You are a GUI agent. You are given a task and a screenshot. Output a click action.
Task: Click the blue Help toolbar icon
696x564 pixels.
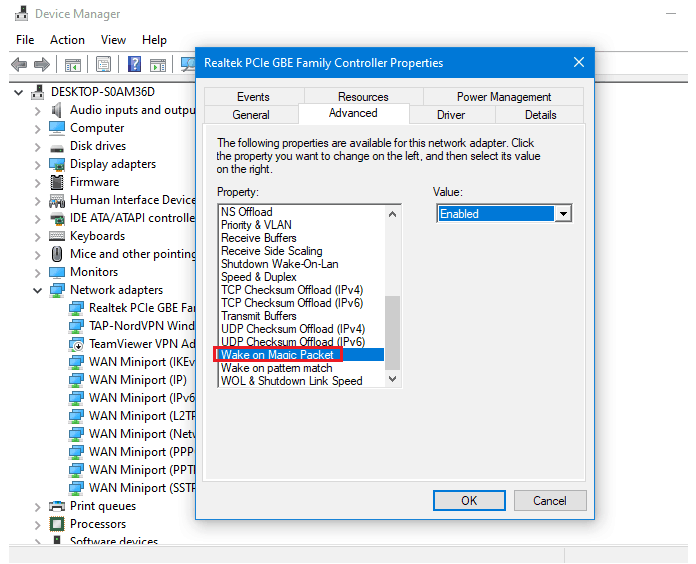(x=133, y=65)
